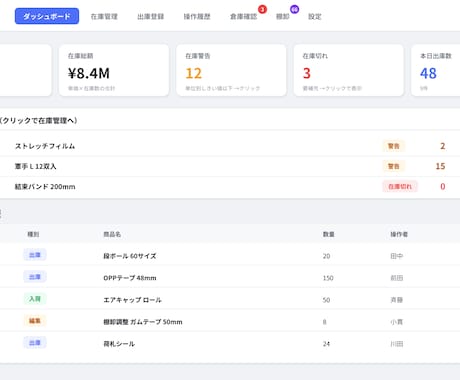Click the 警告 badge on the 軍手 L row
Image resolution: width=460 pixels, height=380 pixels.
(394, 166)
